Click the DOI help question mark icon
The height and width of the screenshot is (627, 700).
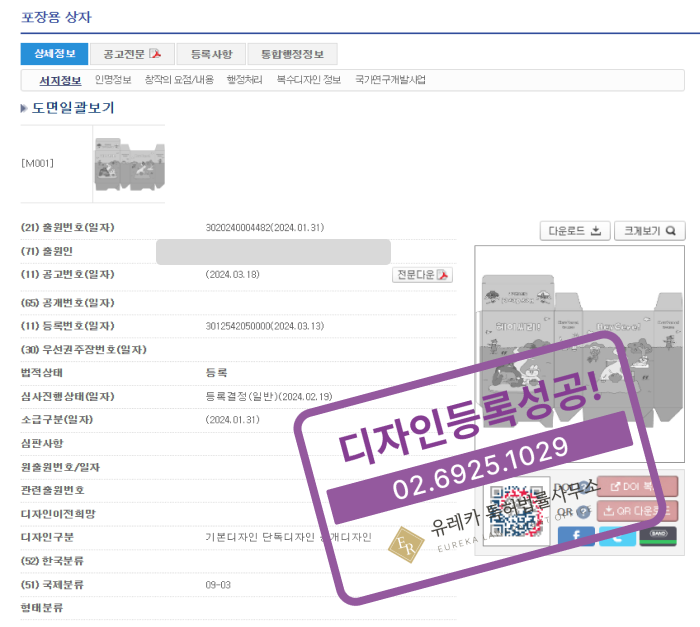point(582,486)
